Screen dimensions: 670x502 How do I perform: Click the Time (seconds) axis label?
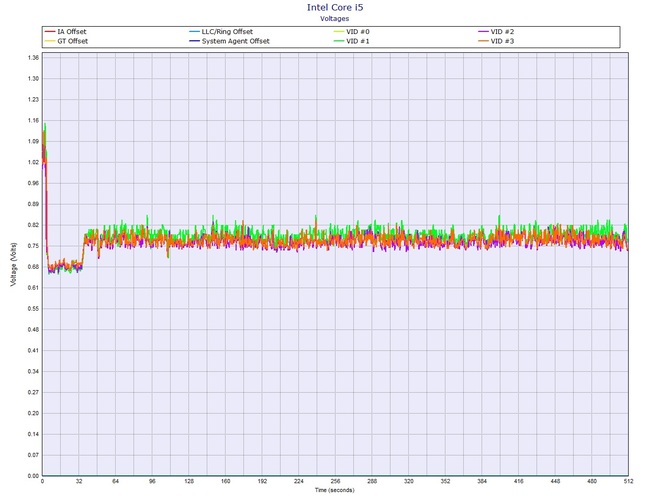(335, 490)
